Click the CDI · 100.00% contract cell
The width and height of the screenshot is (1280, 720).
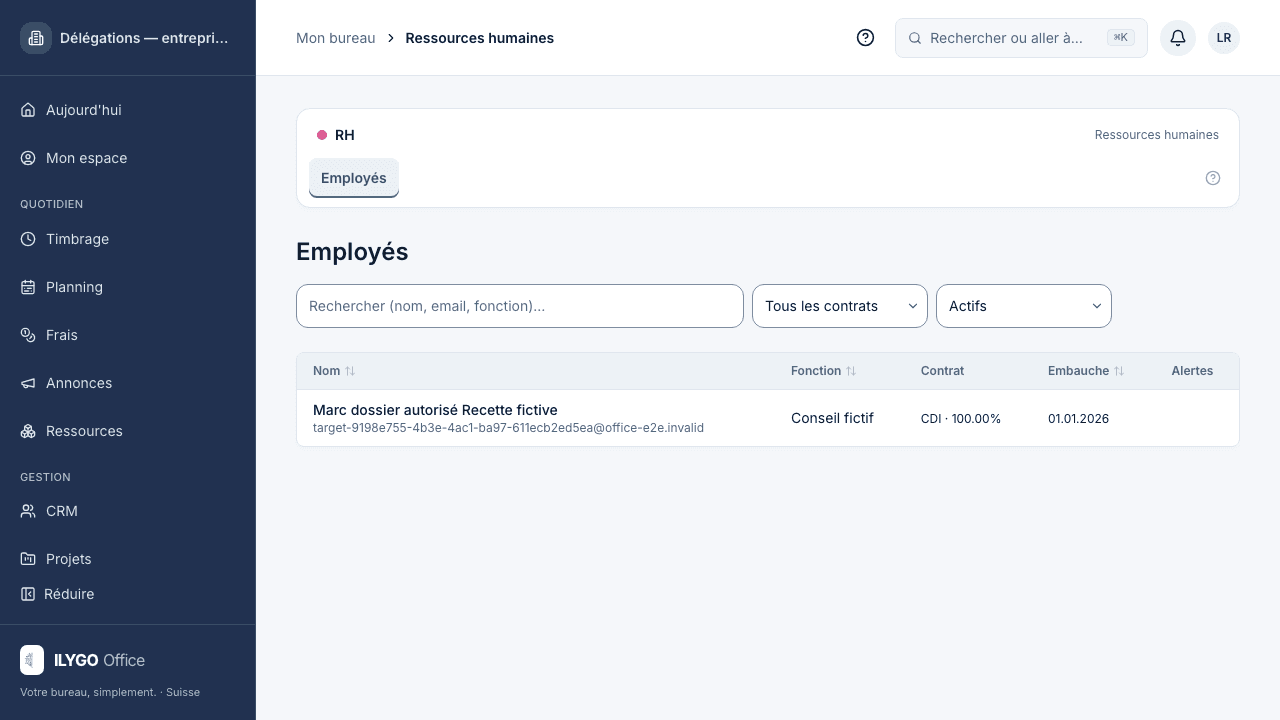pos(961,419)
